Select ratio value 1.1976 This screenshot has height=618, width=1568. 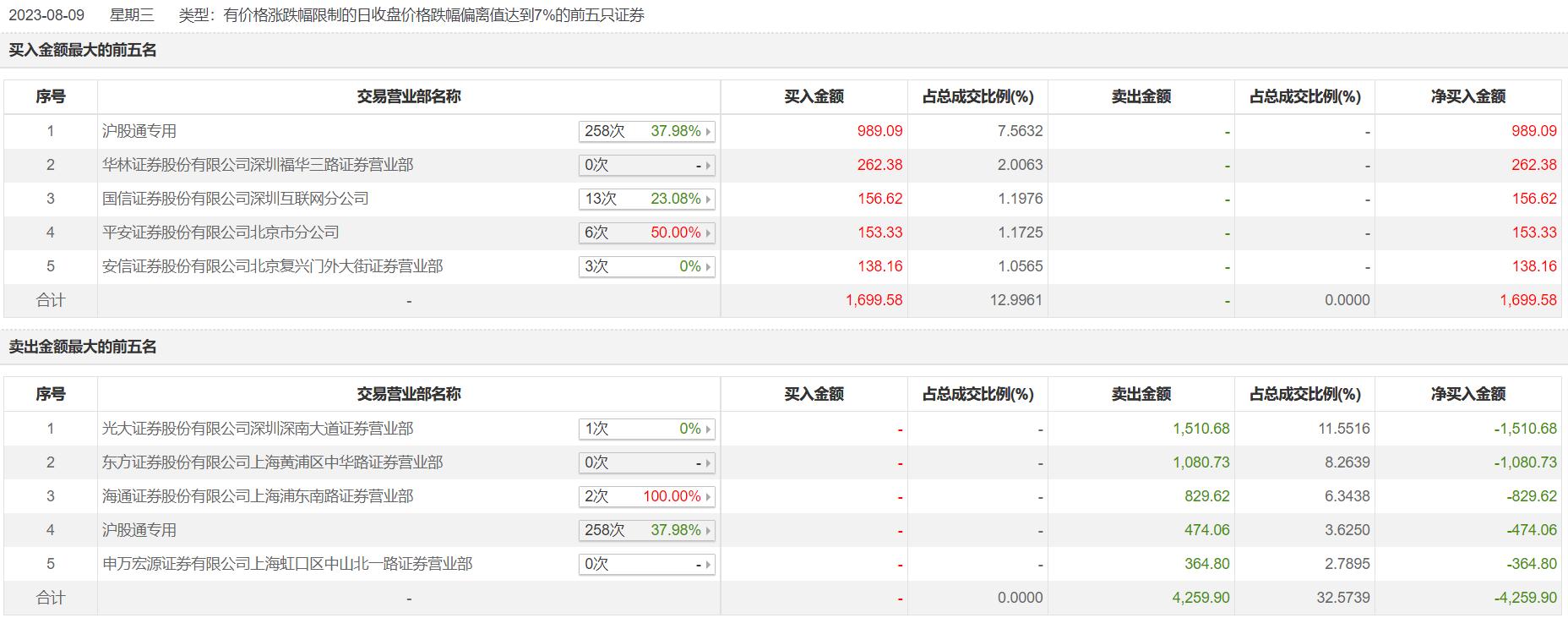[1020, 199]
